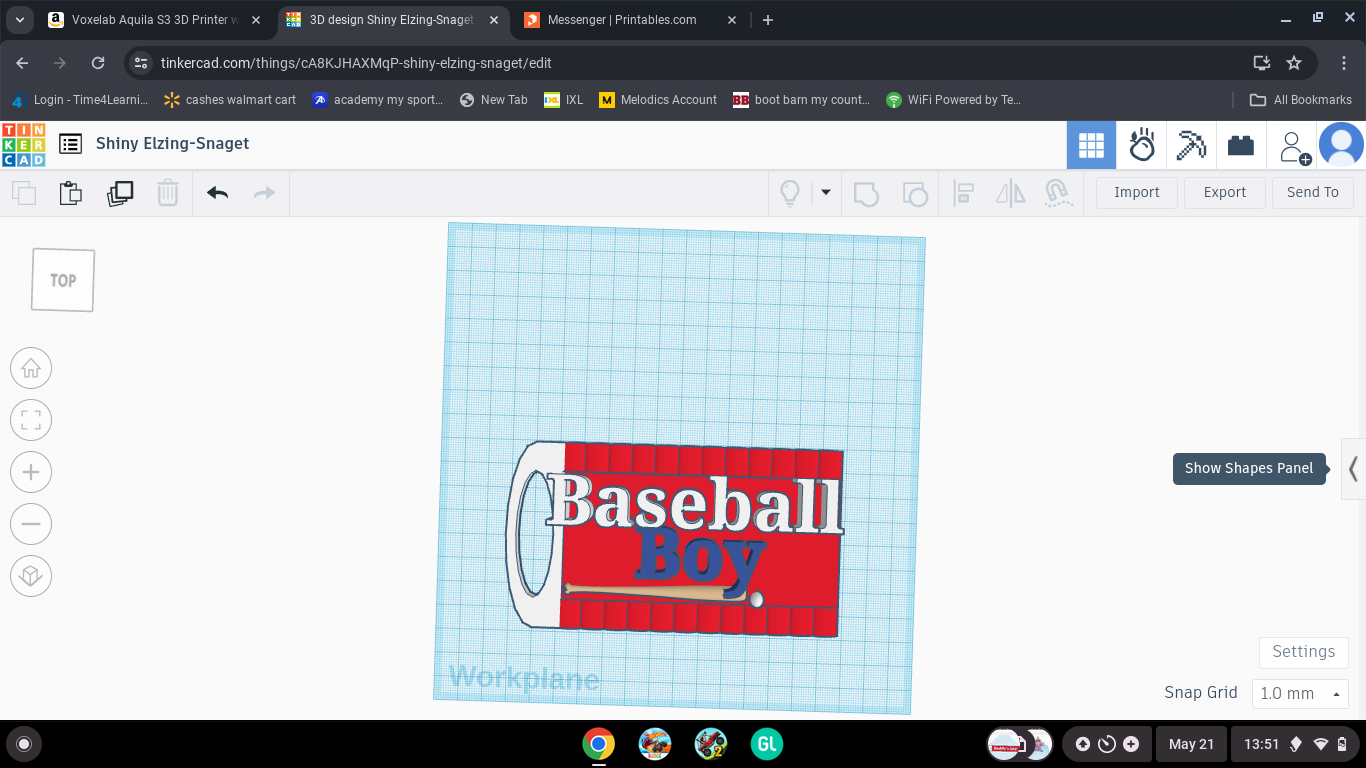The width and height of the screenshot is (1366, 768).
Task: Click the Export button
Action: (x=1224, y=192)
